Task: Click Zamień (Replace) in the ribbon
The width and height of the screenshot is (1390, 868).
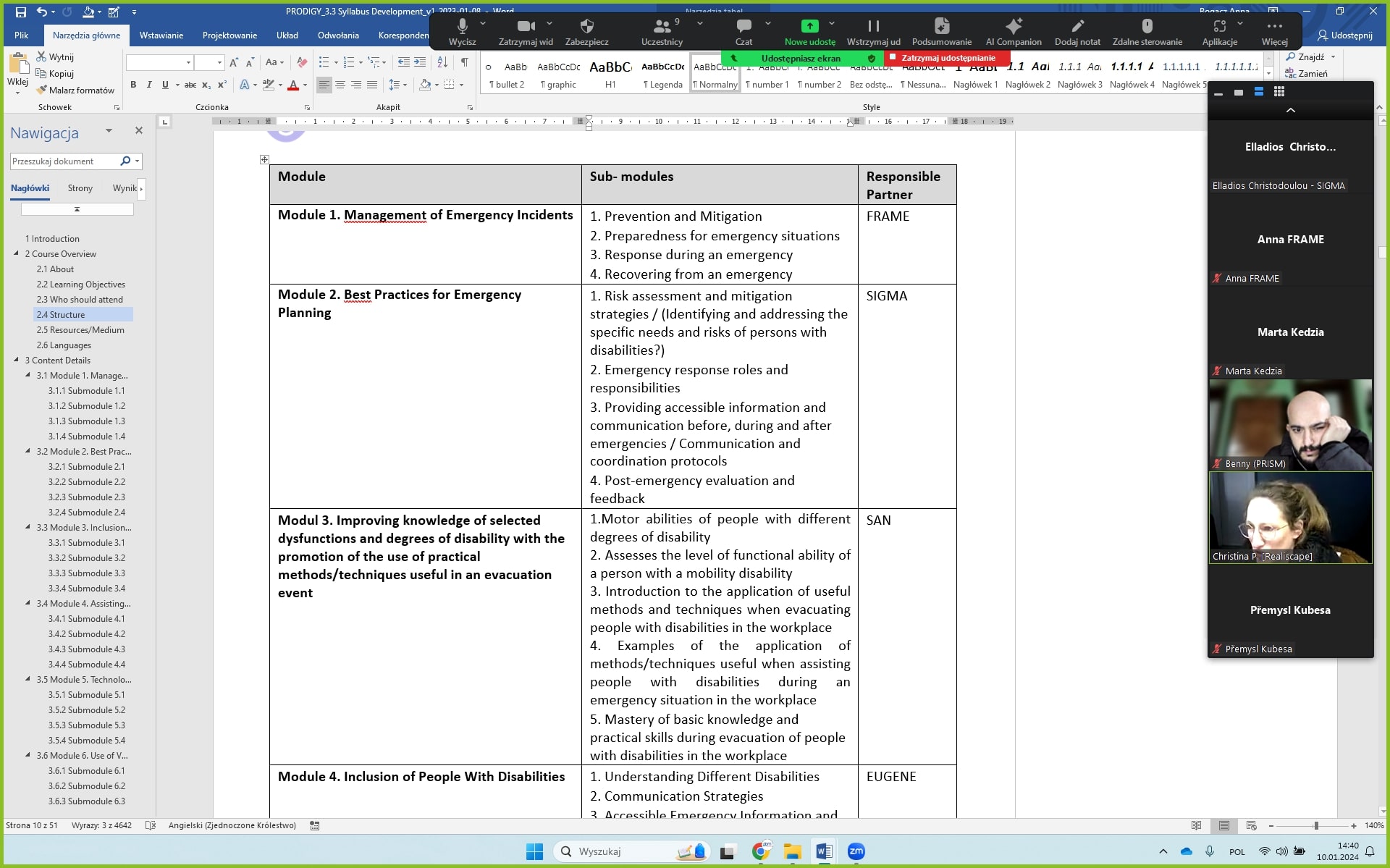Action: pos(1305,73)
